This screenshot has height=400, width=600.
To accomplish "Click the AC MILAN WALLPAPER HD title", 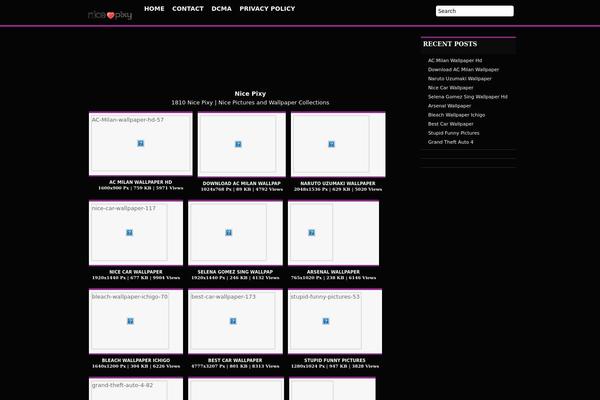I will [x=140, y=182].
